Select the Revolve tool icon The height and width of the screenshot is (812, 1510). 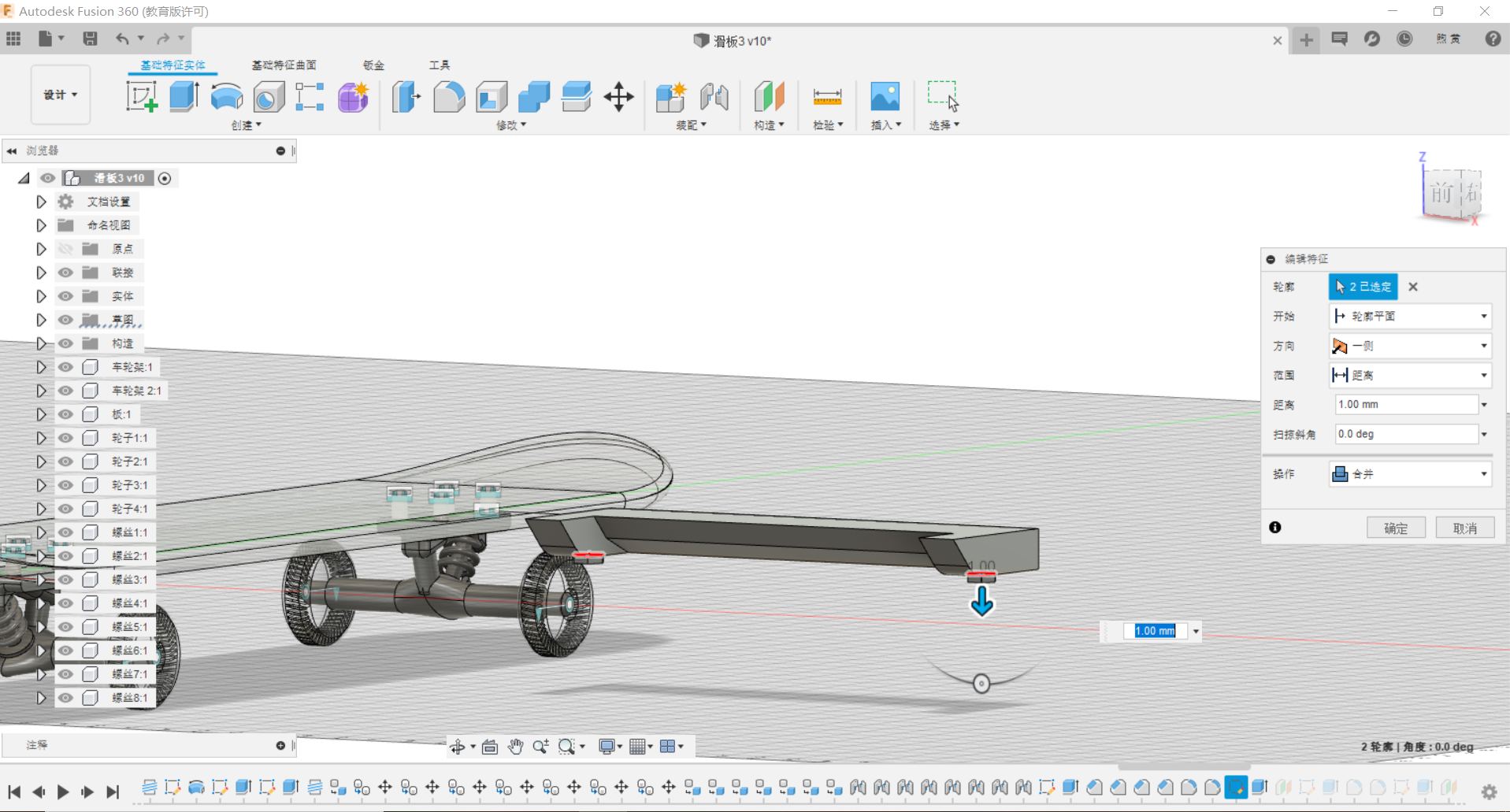[x=227, y=97]
